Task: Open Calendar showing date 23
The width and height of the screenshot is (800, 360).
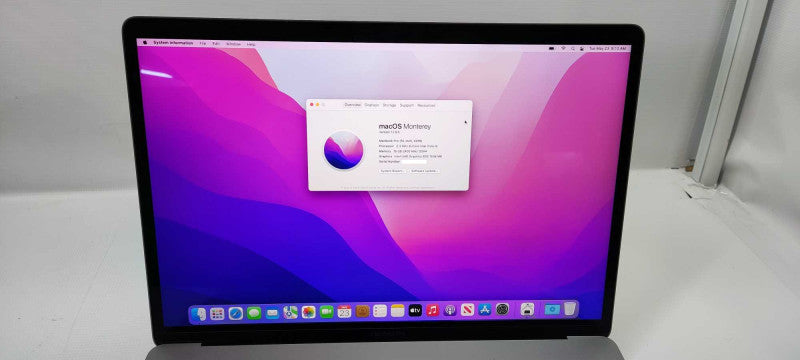Action: click(x=344, y=312)
